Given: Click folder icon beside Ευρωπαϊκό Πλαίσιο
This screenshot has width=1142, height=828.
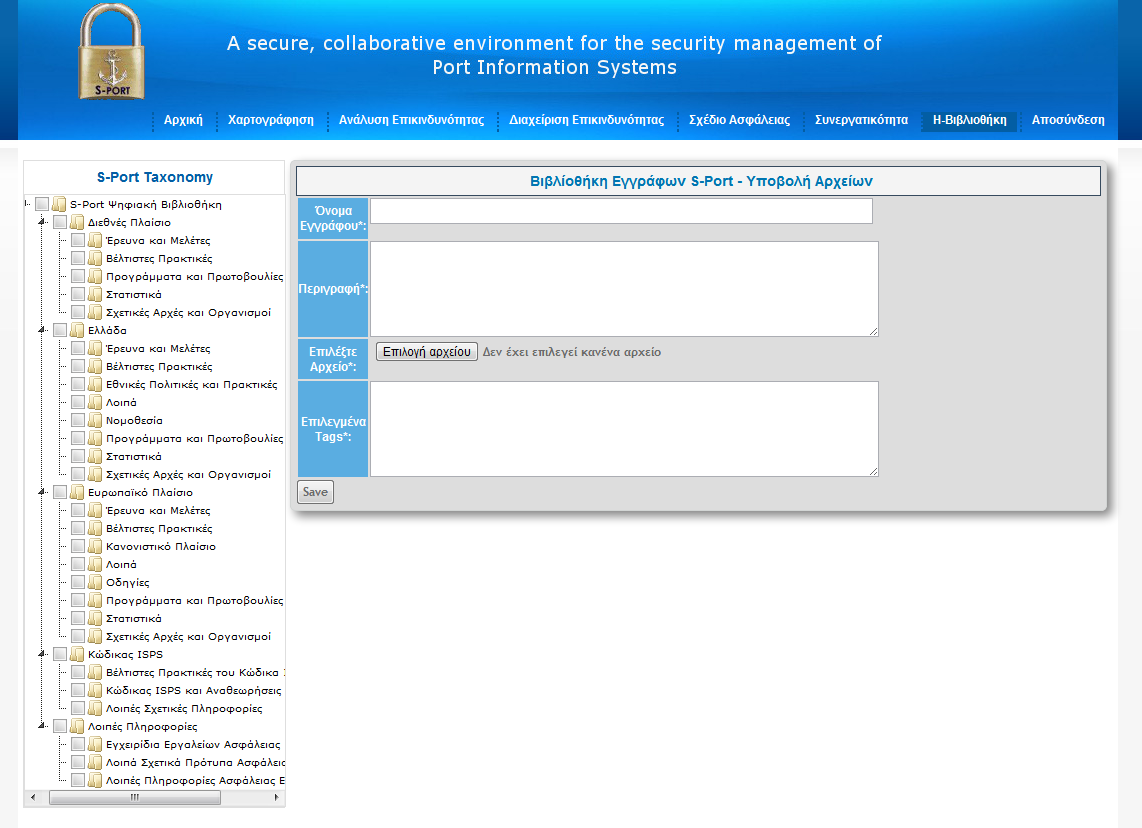Looking at the screenshot, I should pyautogui.click(x=77, y=492).
